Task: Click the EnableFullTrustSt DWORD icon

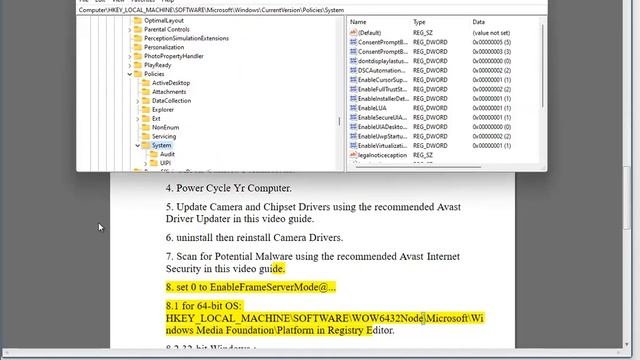Action: pyautogui.click(x=353, y=89)
